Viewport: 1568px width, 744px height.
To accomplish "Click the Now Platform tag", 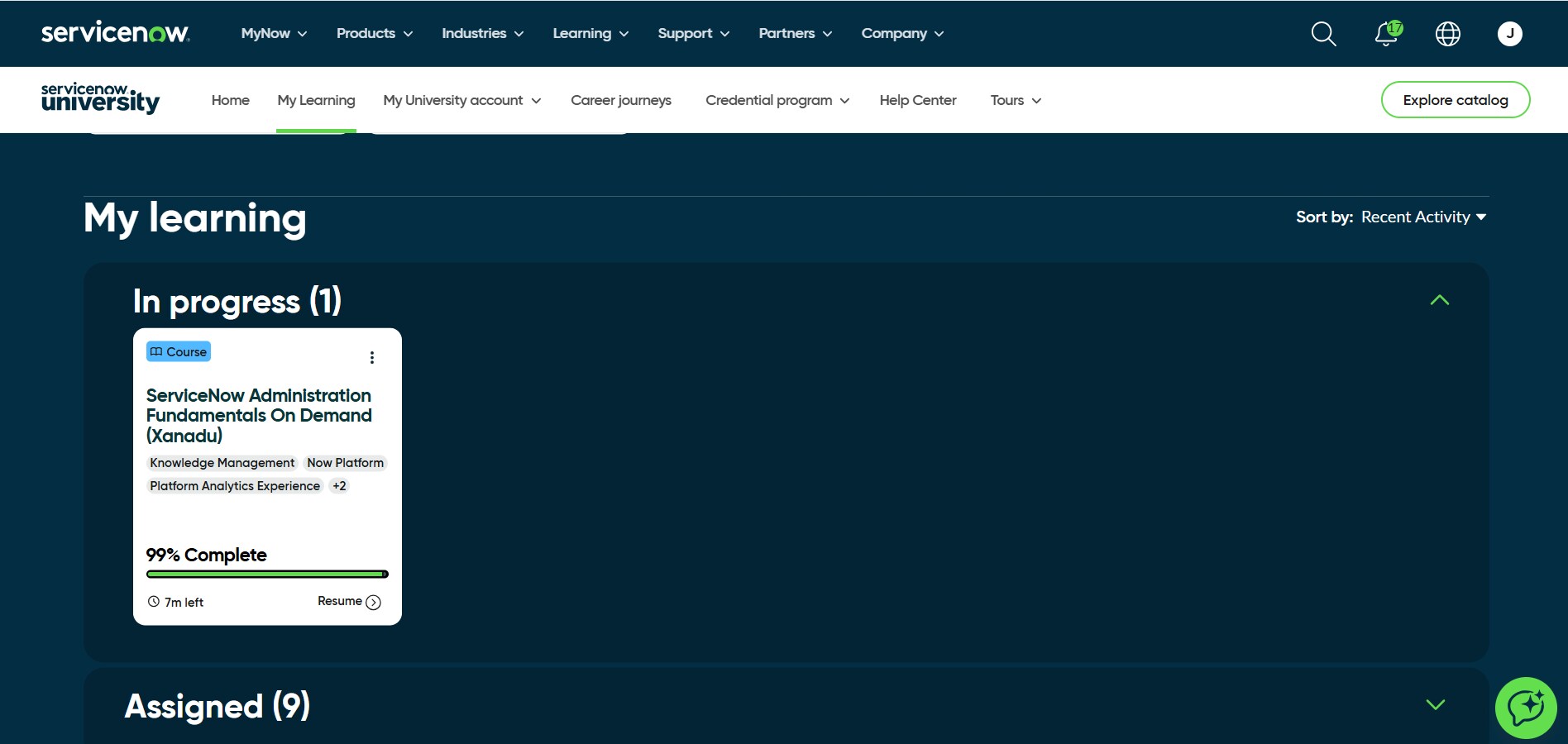I will click(345, 463).
